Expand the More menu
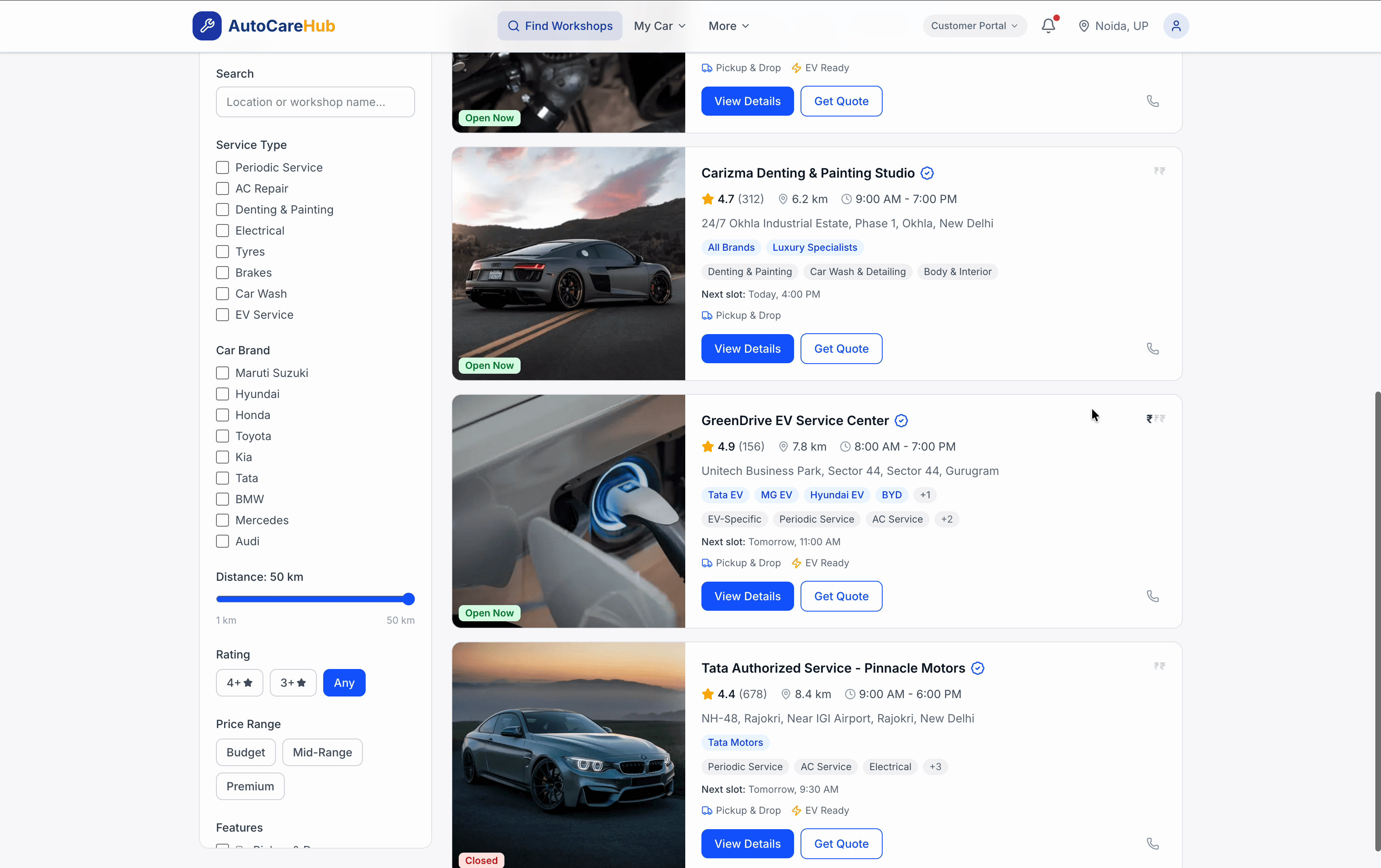Image resolution: width=1381 pixels, height=868 pixels. tap(728, 26)
